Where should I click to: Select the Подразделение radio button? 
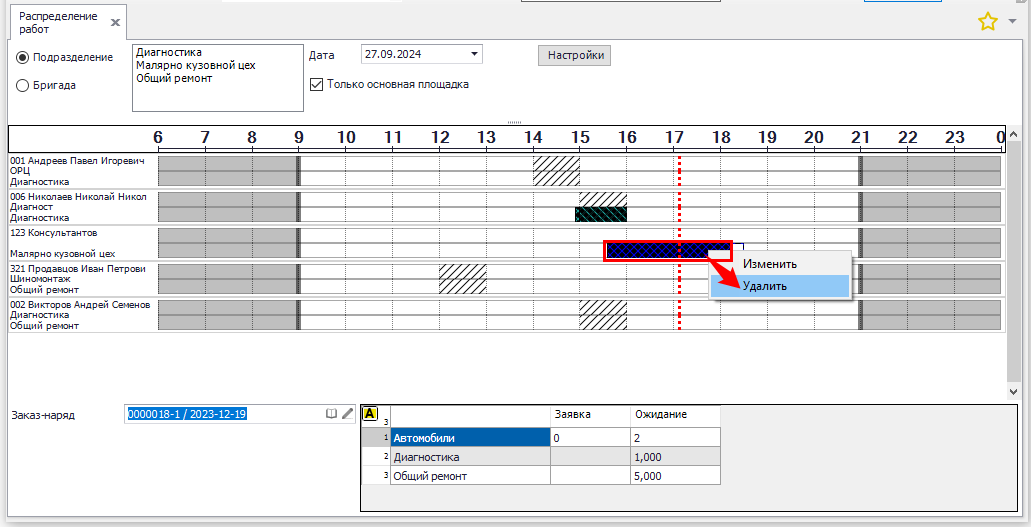[x=23, y=58]
